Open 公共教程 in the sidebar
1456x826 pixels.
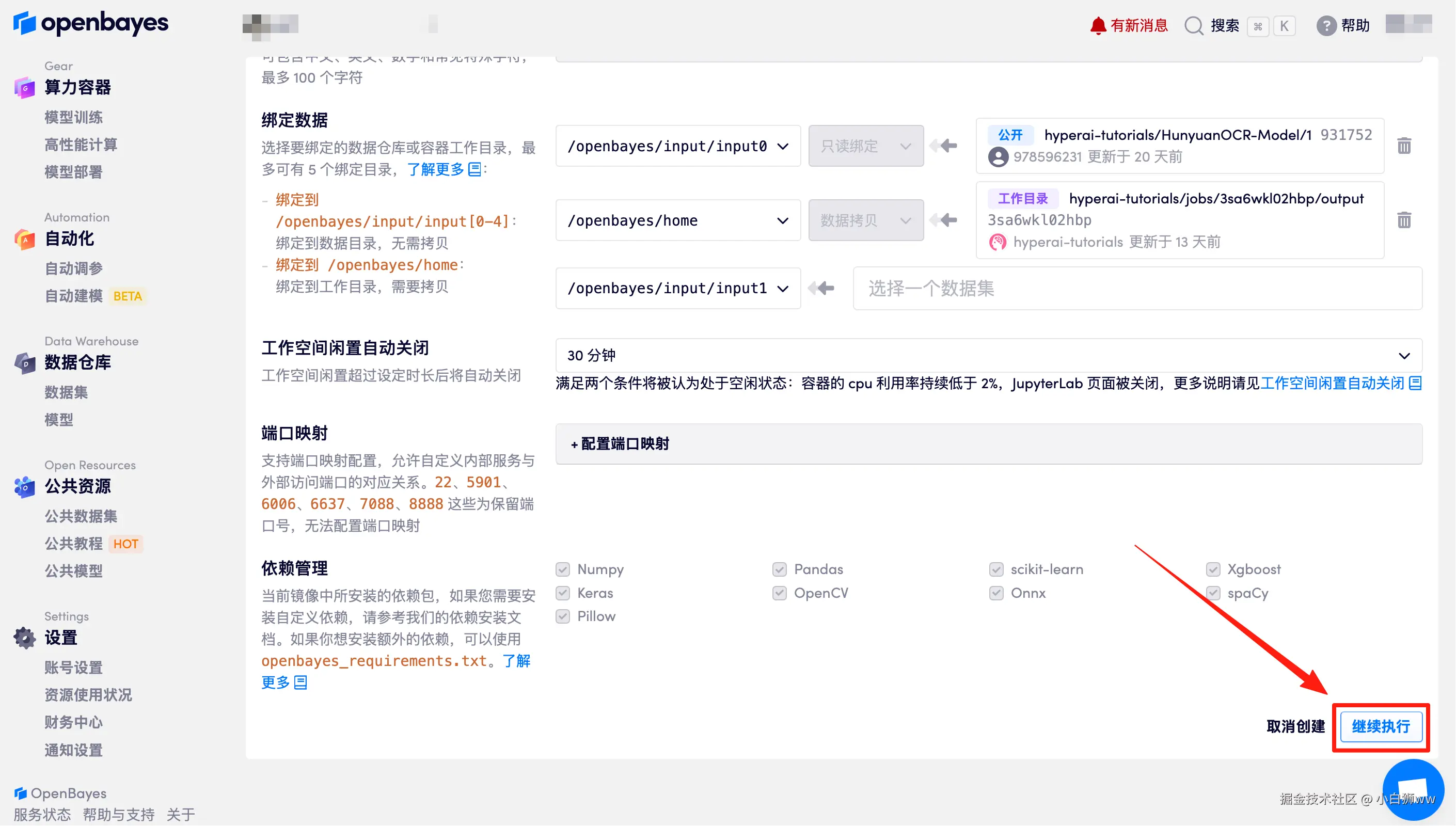[x=74, y=544]
